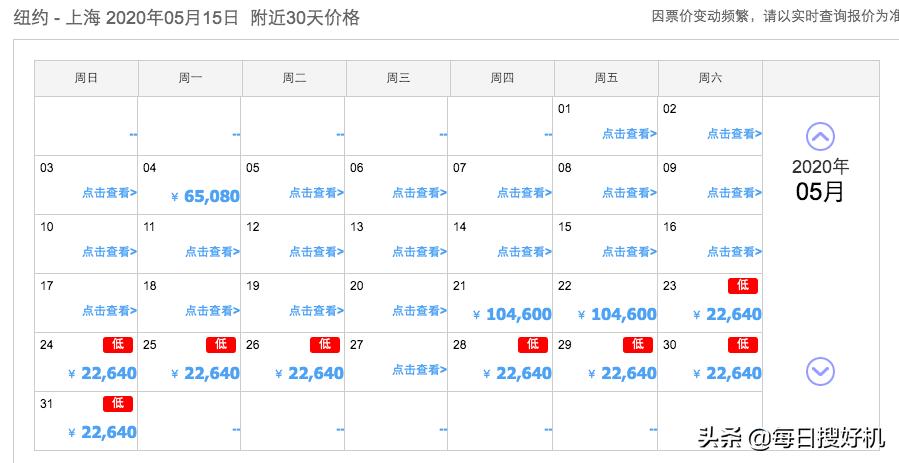Open May 05 click-to-view link
The height and width of the screenshot is (463, 899).
[316, 193]
